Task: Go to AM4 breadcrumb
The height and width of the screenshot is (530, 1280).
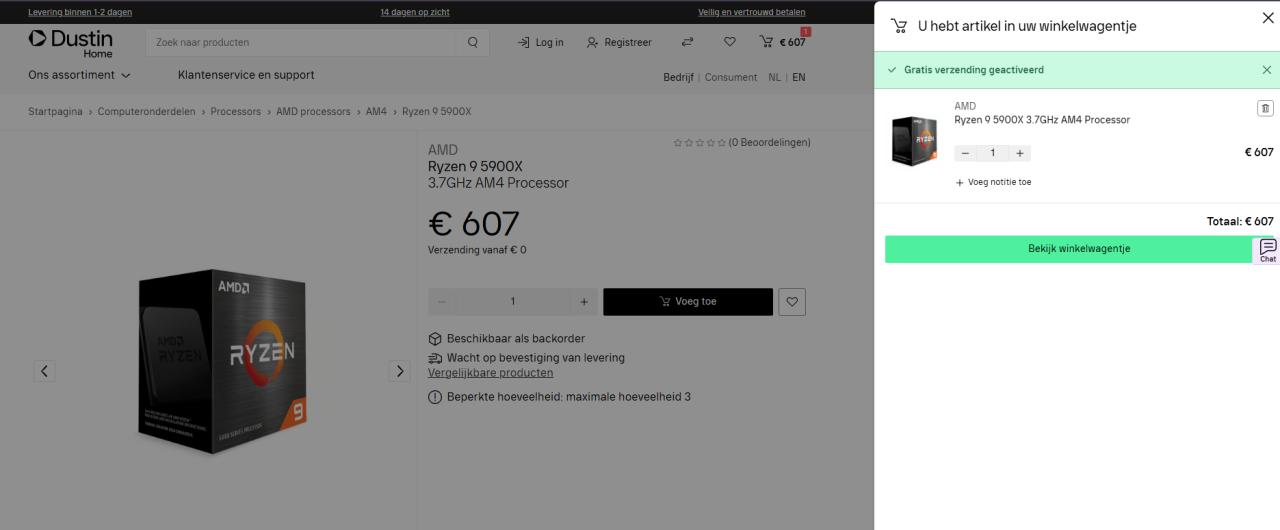Action: click(x=376, y=111)
